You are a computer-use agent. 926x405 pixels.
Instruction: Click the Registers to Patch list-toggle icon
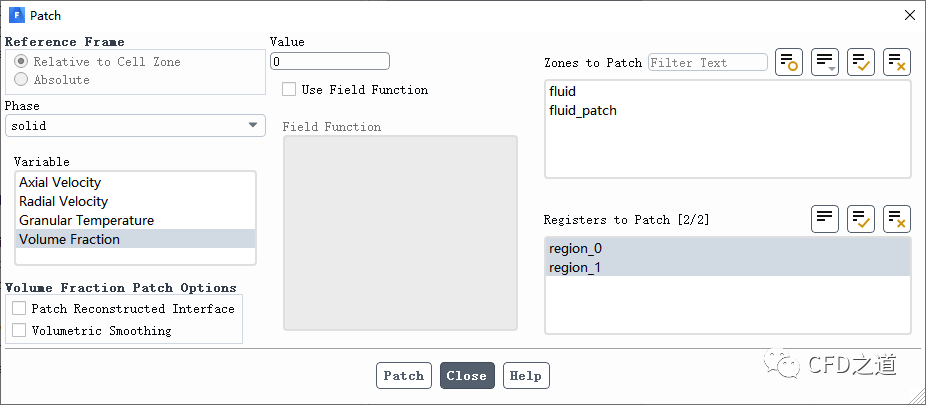[825, 219]
